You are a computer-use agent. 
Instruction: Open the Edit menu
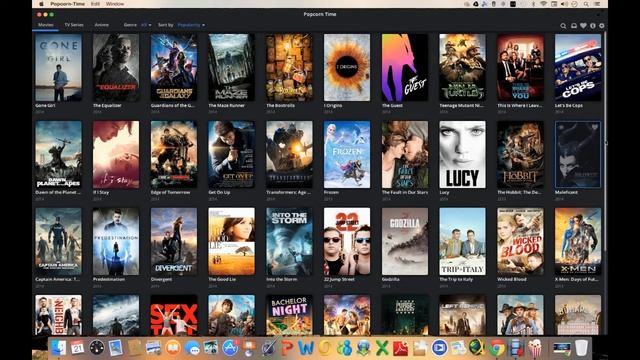(95, 4)
